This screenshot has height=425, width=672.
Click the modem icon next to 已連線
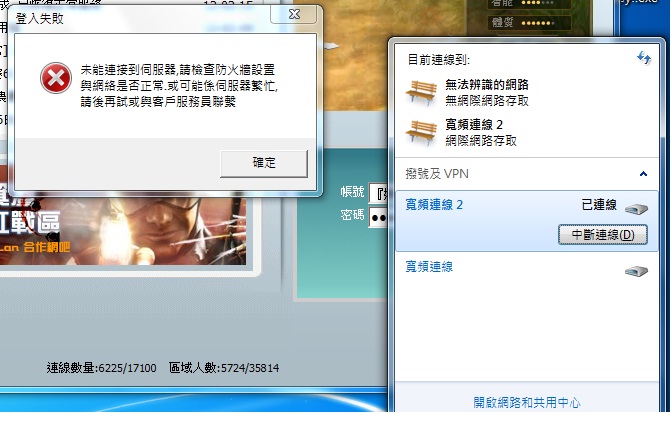tap(636, 209)
